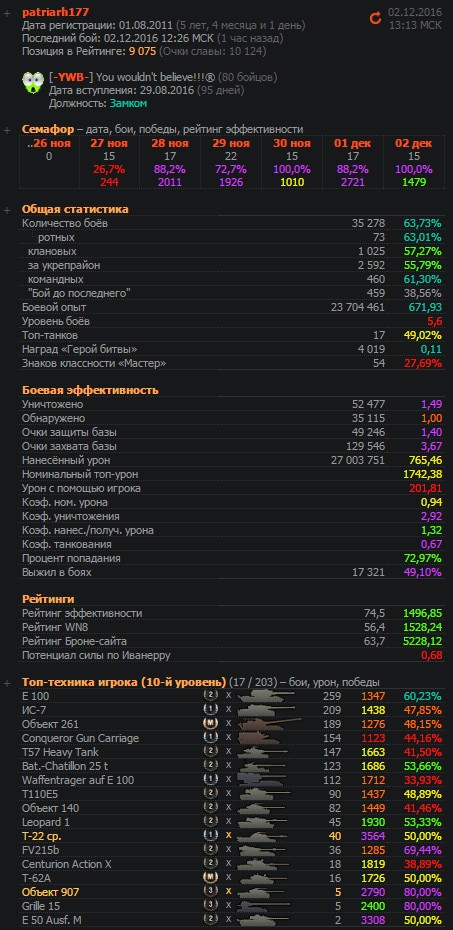Screen dimensions: 453x930
Task: Toggle the plus expander beside Семафор section
Action: [x=7, y=130]
